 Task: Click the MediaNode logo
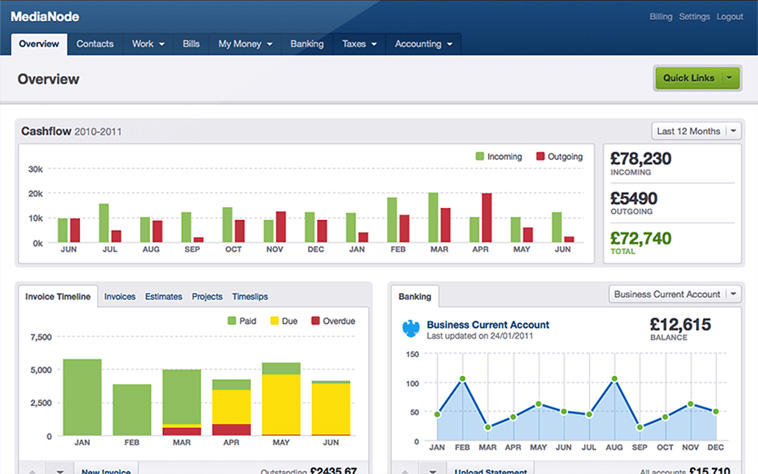45,16
